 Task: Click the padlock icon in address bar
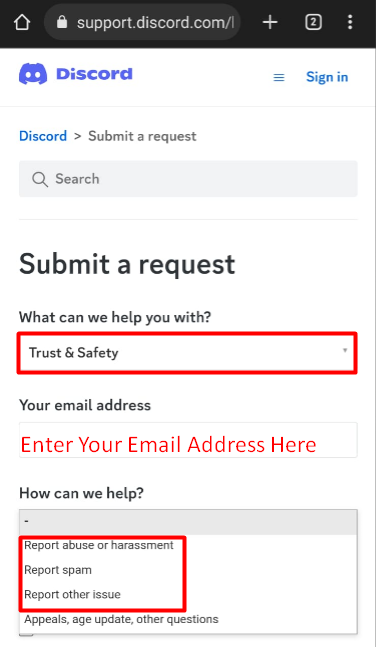point(62,22)
